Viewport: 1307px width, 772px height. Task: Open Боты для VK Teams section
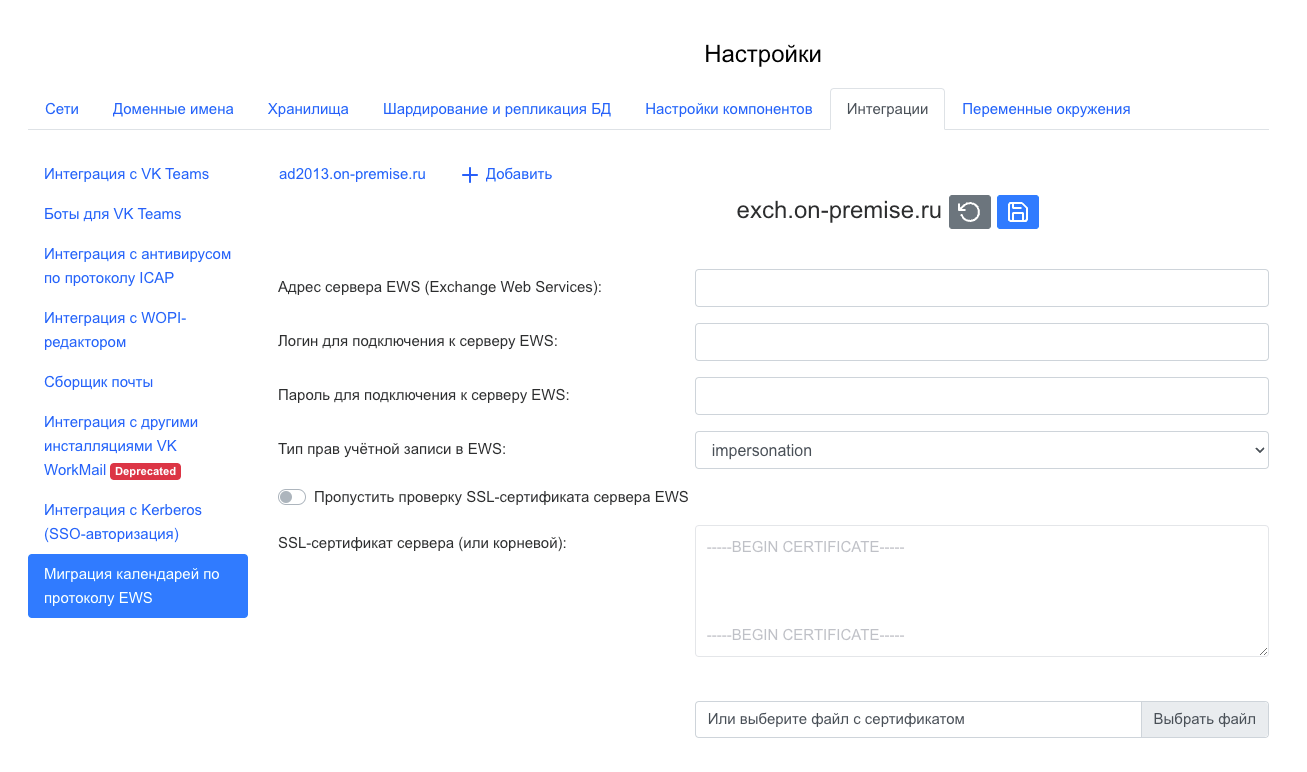pos(112,214)
